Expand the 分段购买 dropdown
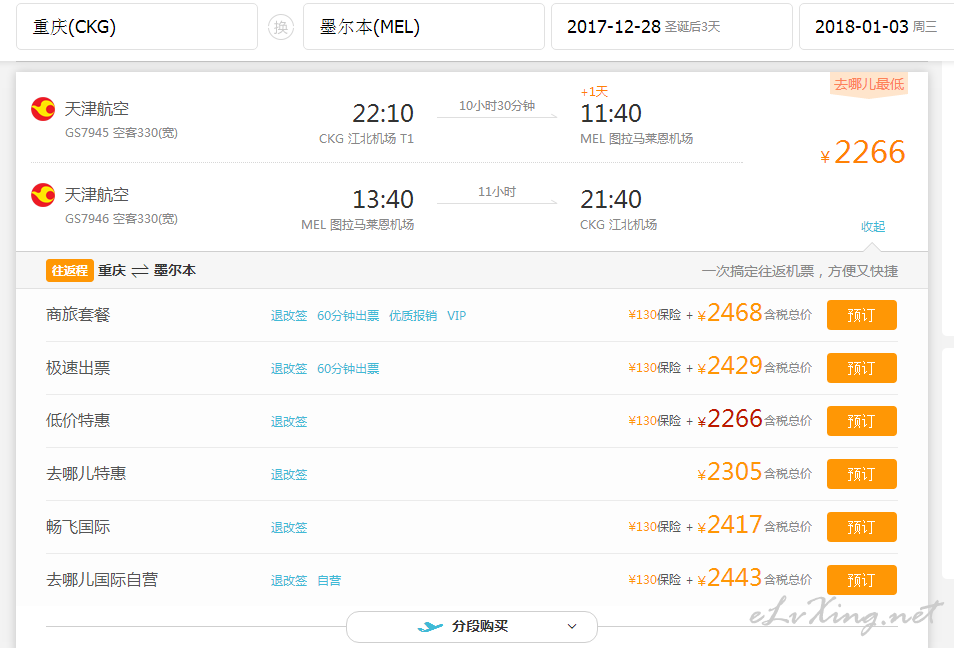This screenshot has width=954, height=648. pos(472,627)
